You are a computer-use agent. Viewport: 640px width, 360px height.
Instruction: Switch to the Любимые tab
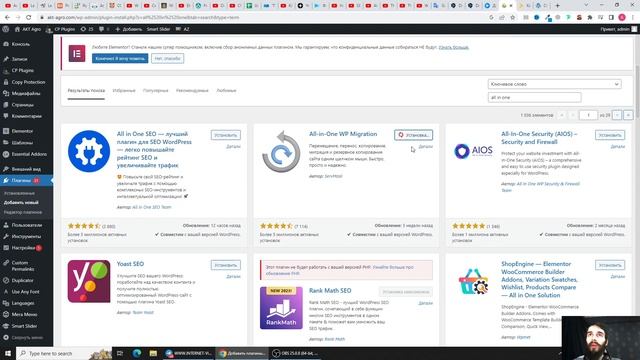(x=227, y=91)
